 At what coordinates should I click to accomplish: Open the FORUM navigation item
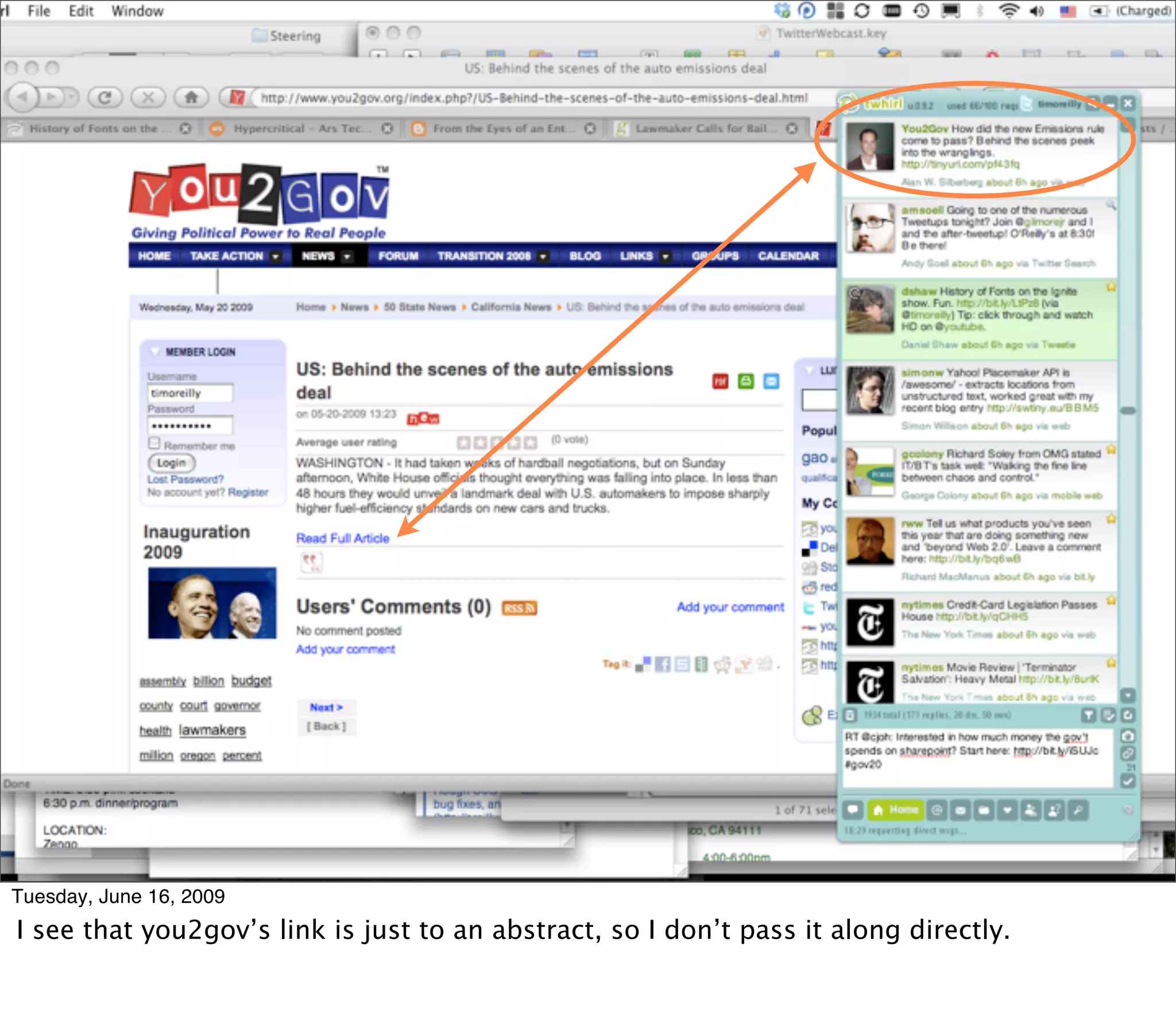click(x=398, y=257)
